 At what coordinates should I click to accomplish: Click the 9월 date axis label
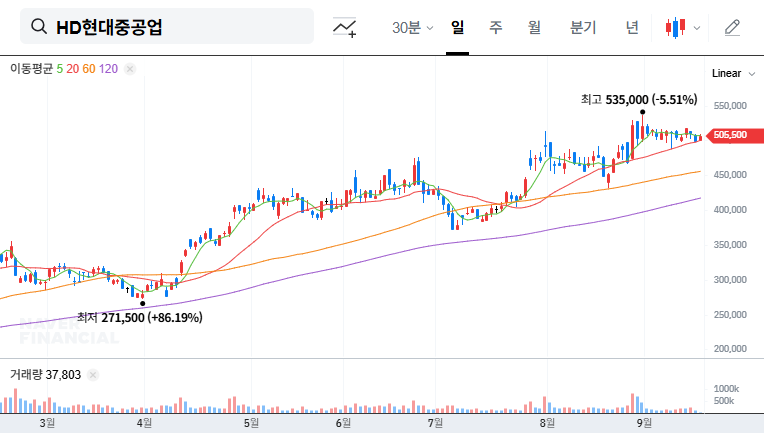coord(644,423)
